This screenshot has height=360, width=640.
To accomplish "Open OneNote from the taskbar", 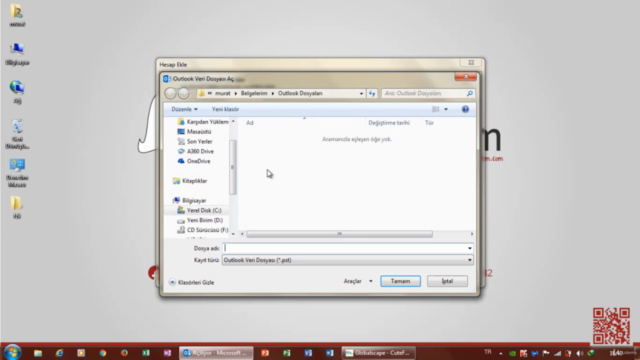I will point(167,353).
